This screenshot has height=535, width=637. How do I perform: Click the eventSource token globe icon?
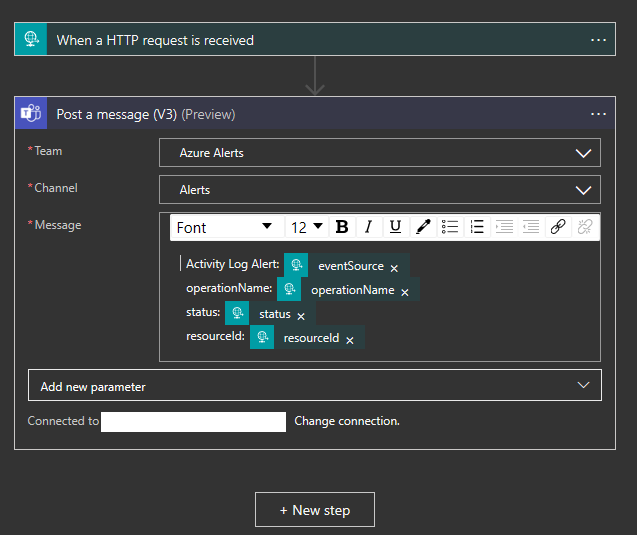point(296,265)
